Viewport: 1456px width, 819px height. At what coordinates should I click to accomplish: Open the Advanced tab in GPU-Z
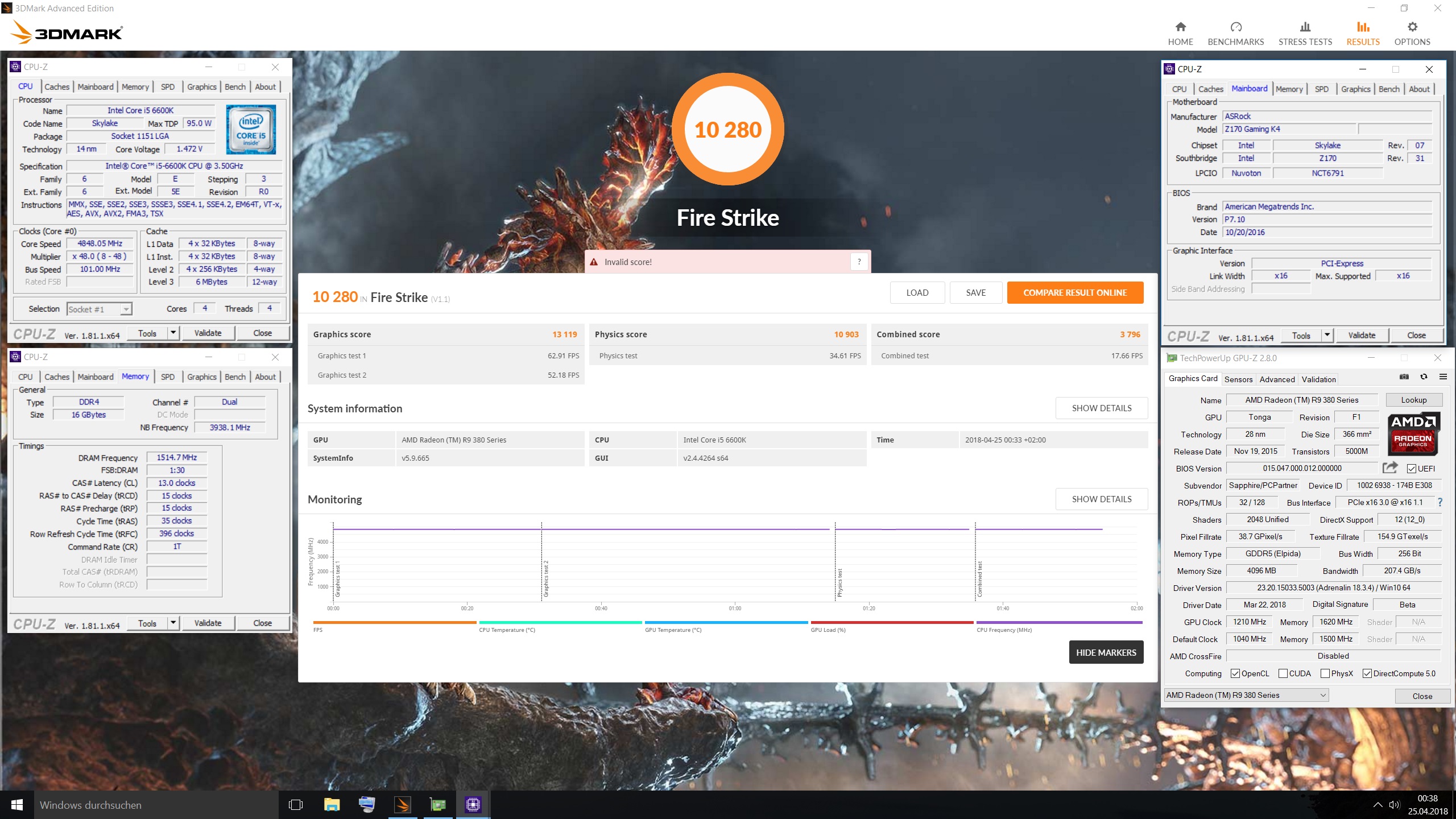1277,379
